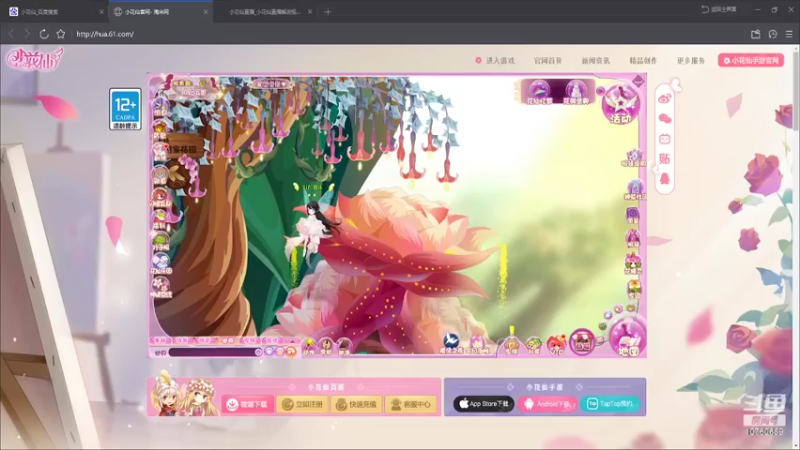Click the red-haired girl icon on left bar
800x450 pixels.
(160, 197)
